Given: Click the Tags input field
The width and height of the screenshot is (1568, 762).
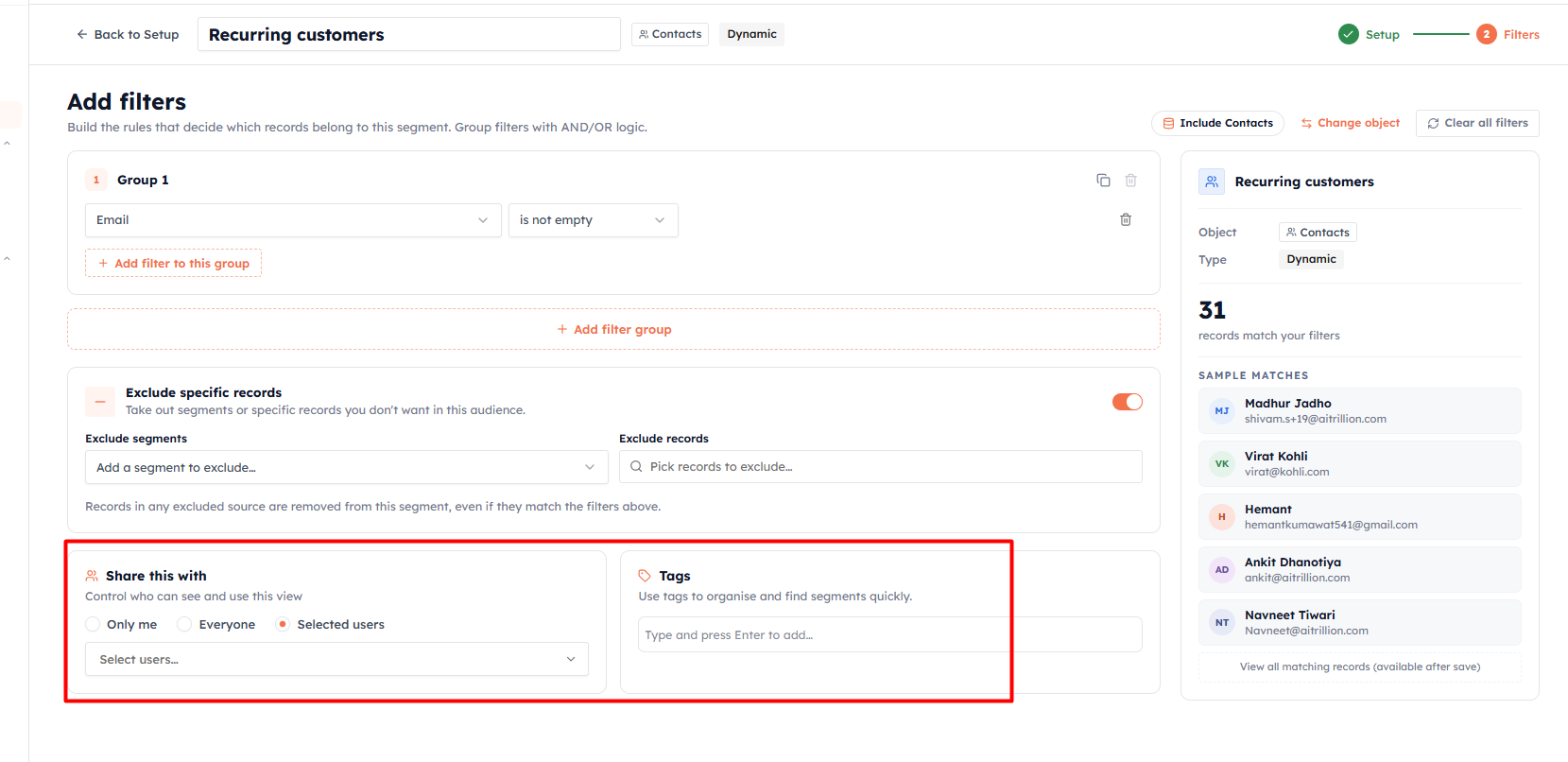Looking at the screenshot, I should pyautogui.click(x=890, y=634).
